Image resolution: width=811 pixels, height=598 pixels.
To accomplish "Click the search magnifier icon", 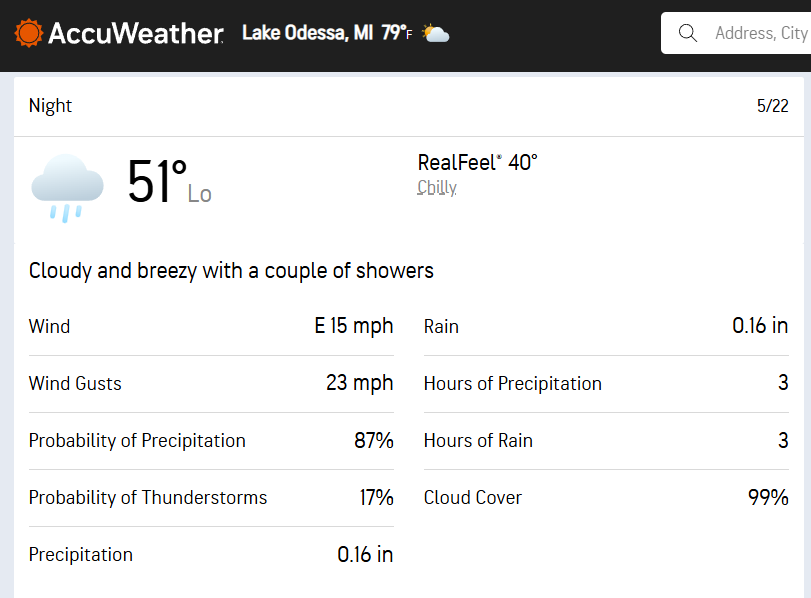I will pos(687,33).
